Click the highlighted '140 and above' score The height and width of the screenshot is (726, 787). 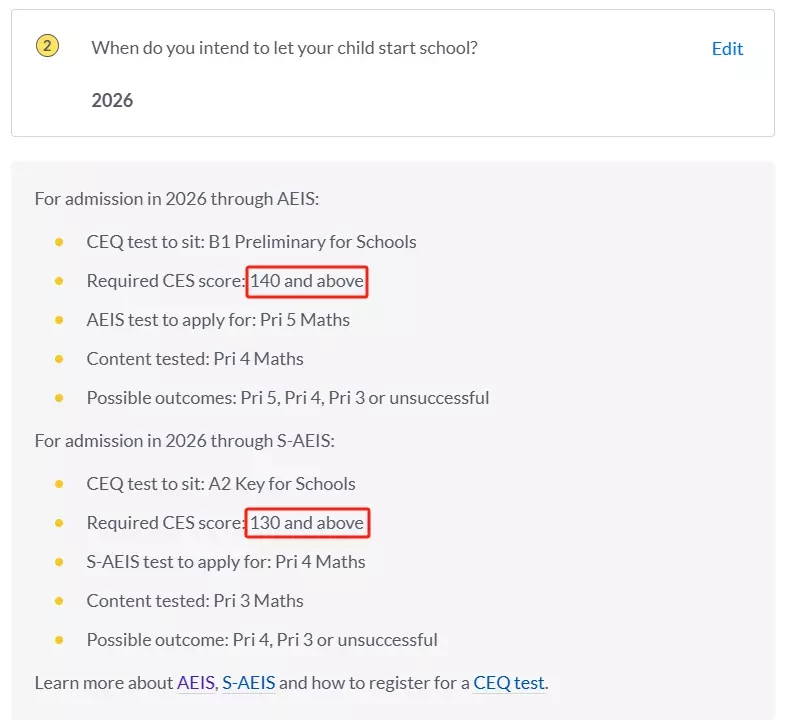tap(307, 281)
